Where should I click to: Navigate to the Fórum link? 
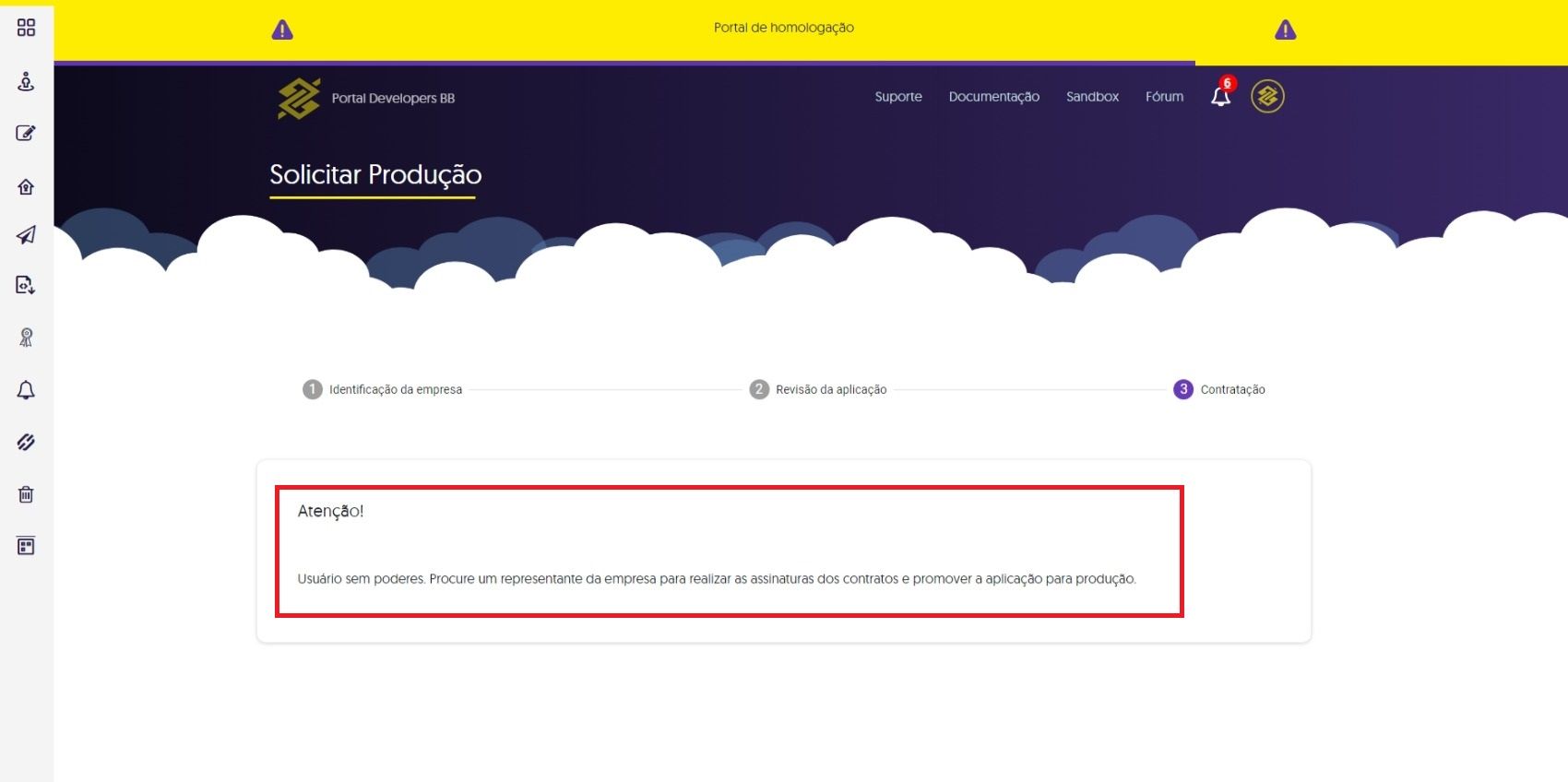tap(1164, 97)
